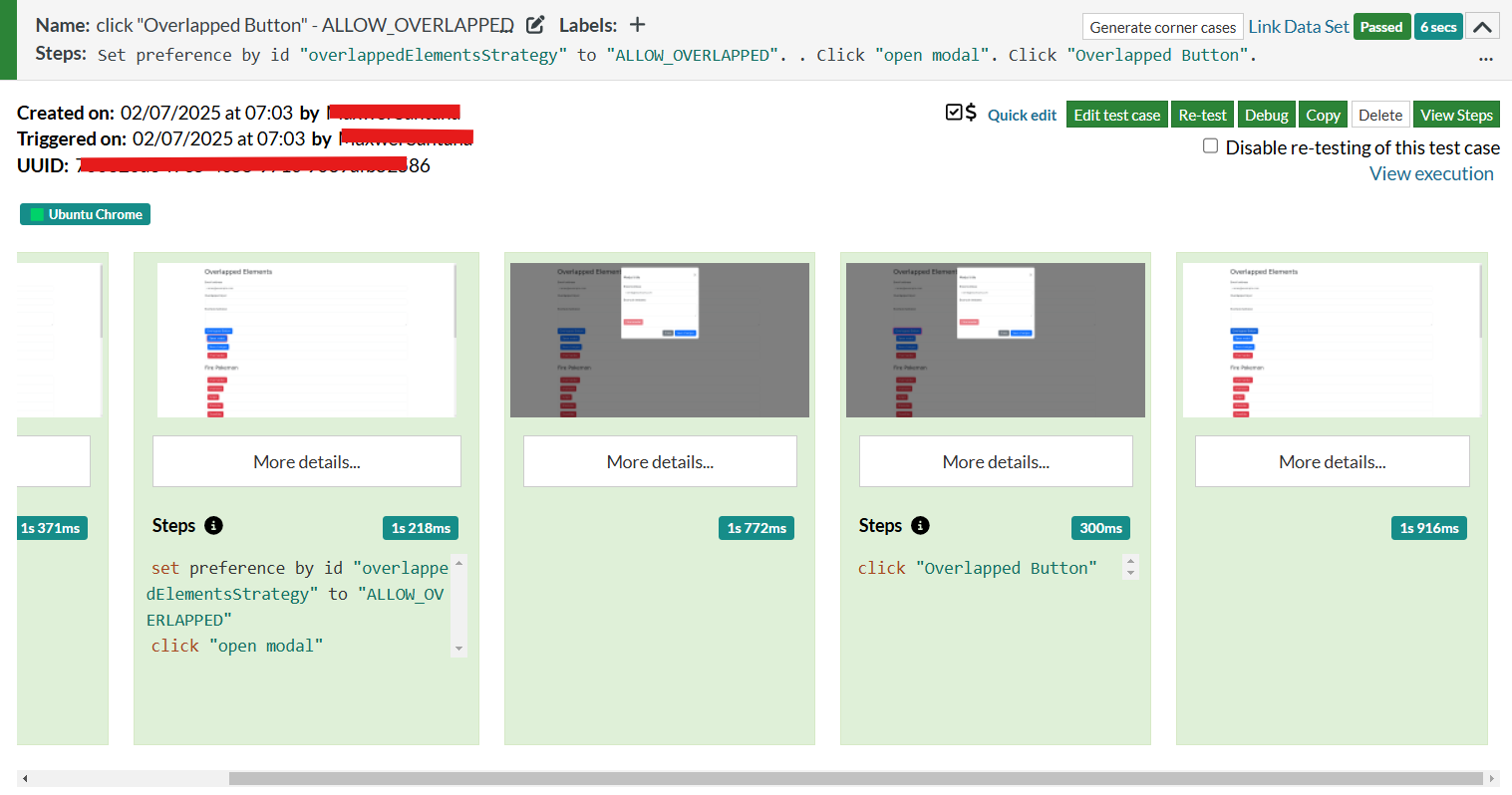Click the 1s 371ms duration badge
The height and width of the screenshot is (795, 1512).
52,528
